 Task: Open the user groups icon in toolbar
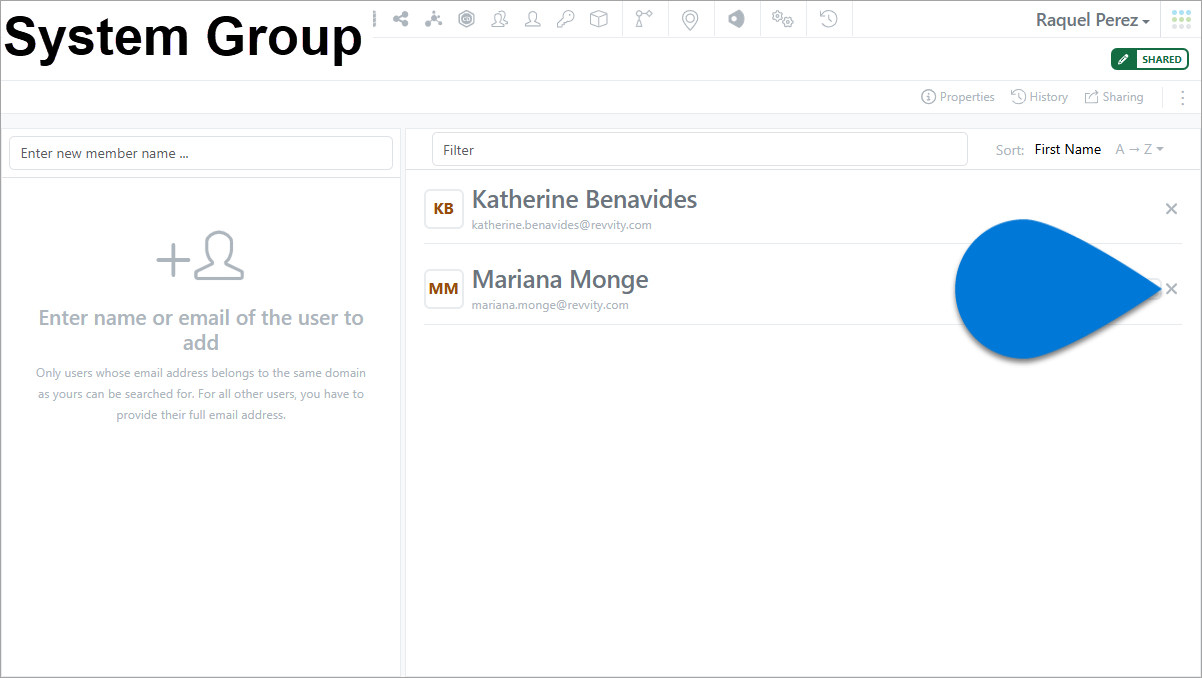tap(500, 19)
